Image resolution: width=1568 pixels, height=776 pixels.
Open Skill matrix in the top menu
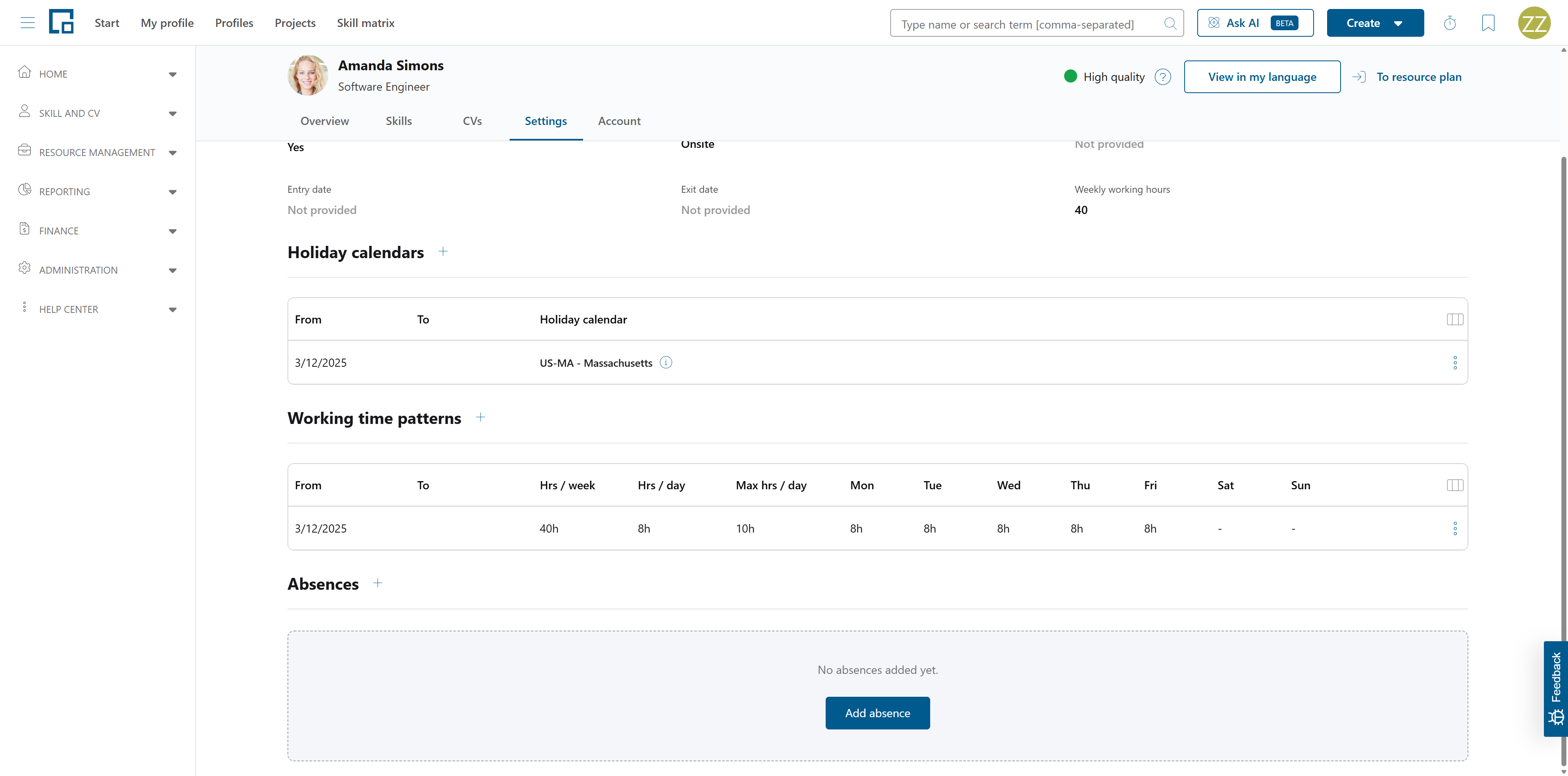pos(366,23)
